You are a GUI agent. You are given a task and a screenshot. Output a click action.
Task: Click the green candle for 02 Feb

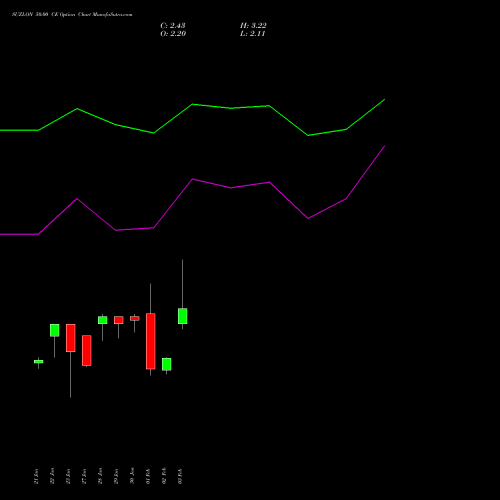[x=166, y=364]
